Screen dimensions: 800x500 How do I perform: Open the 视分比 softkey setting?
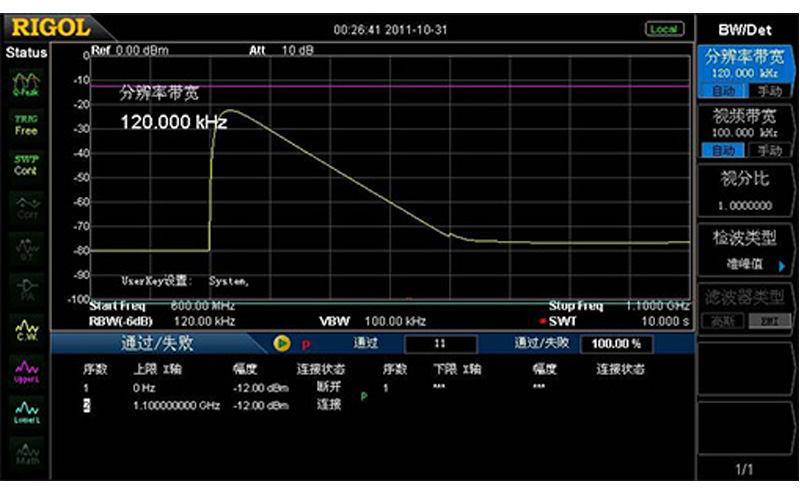pos(745,190)
